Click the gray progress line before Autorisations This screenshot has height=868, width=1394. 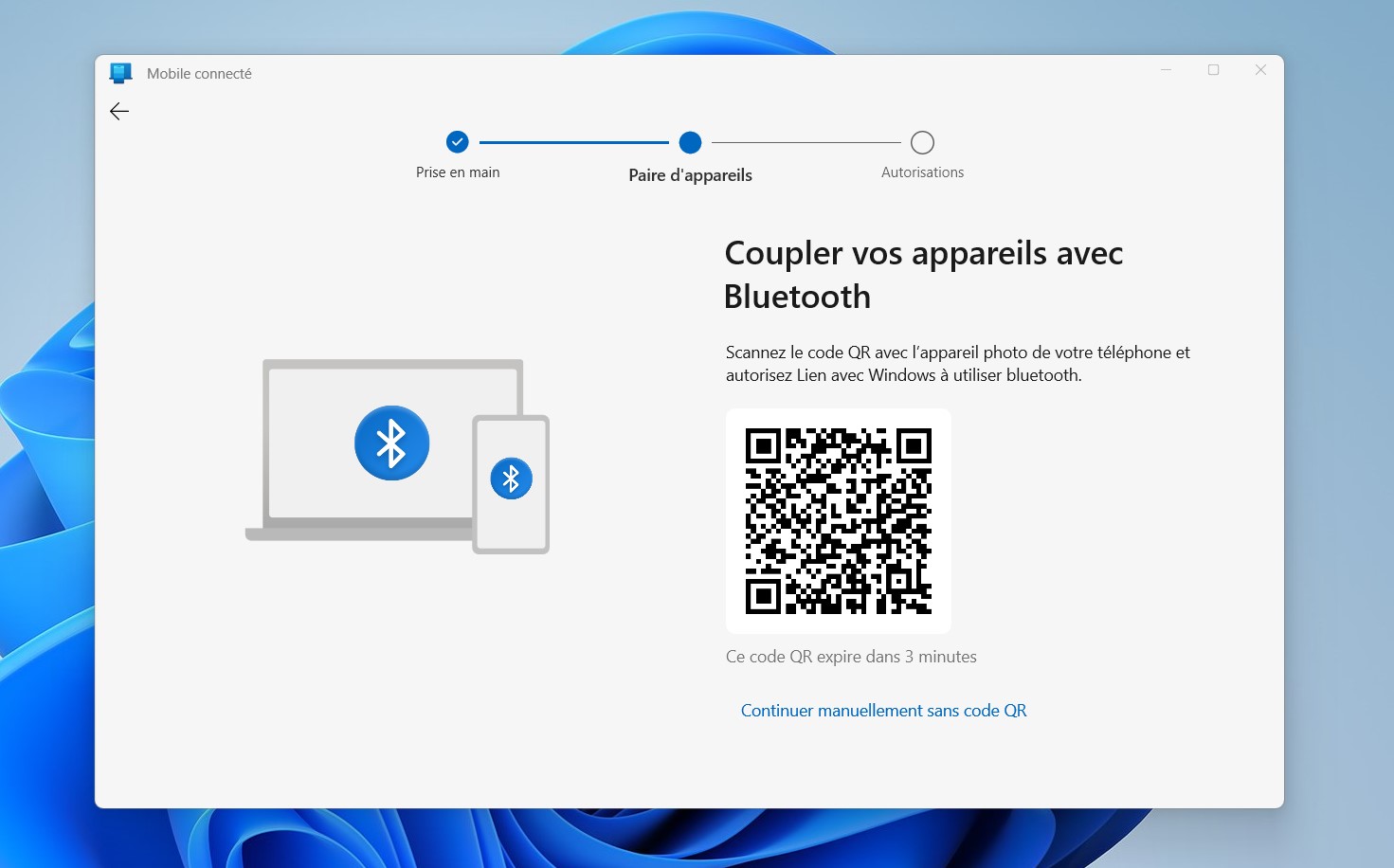click(806, 142)
